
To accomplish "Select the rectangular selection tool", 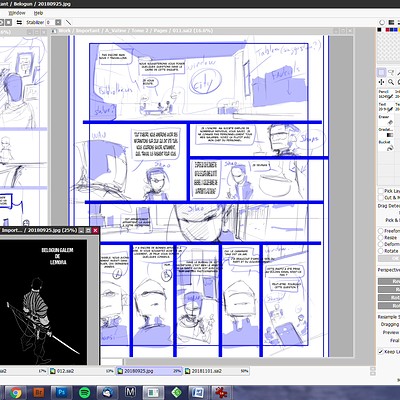I will [x=382, y=72].
